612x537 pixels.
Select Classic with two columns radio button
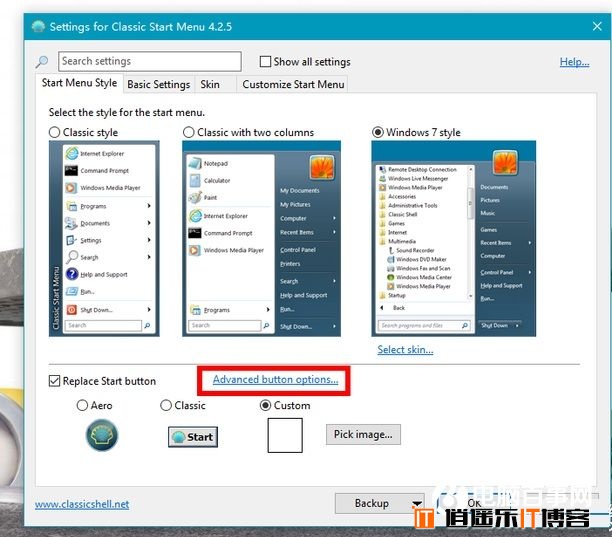pyautogui.click(x=189, y=132)
